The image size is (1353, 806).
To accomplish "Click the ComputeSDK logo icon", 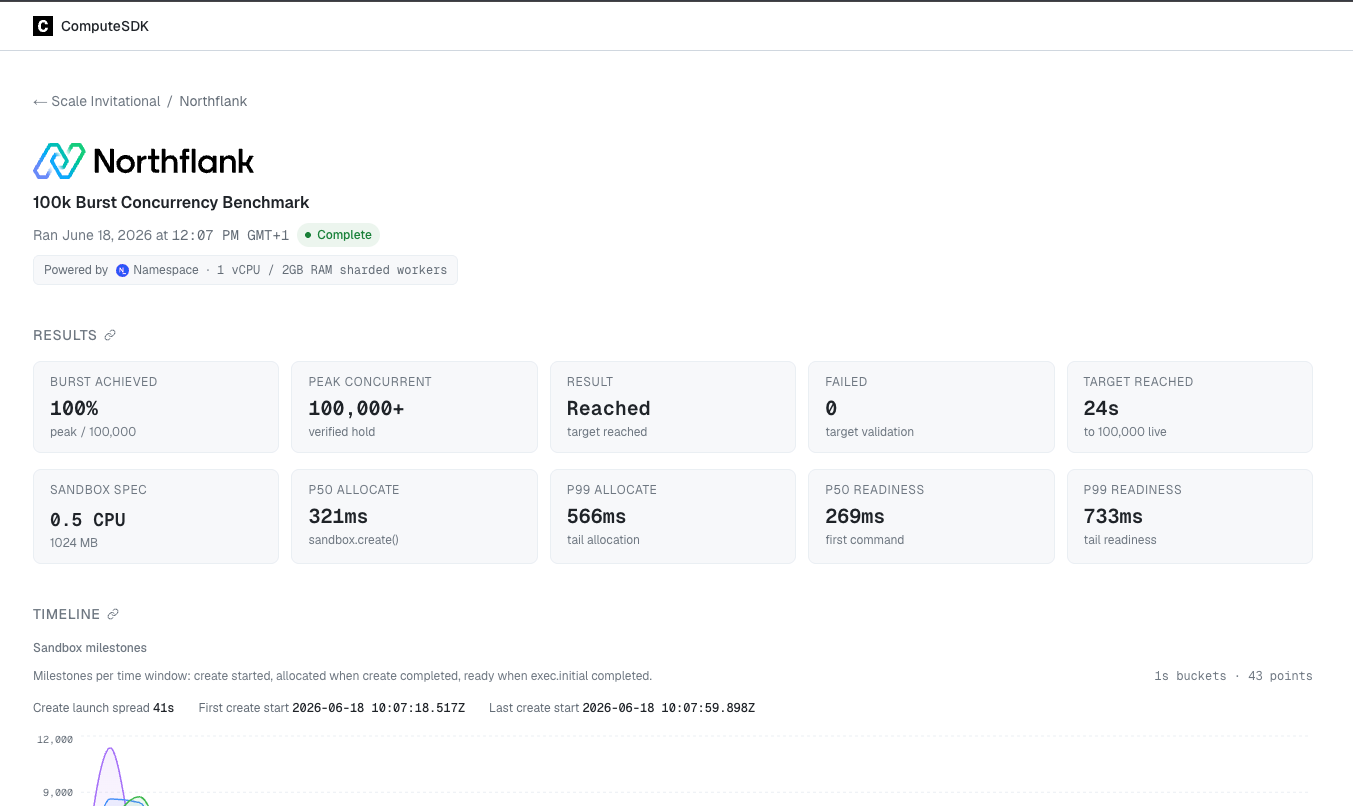I will tap(43, 26).
